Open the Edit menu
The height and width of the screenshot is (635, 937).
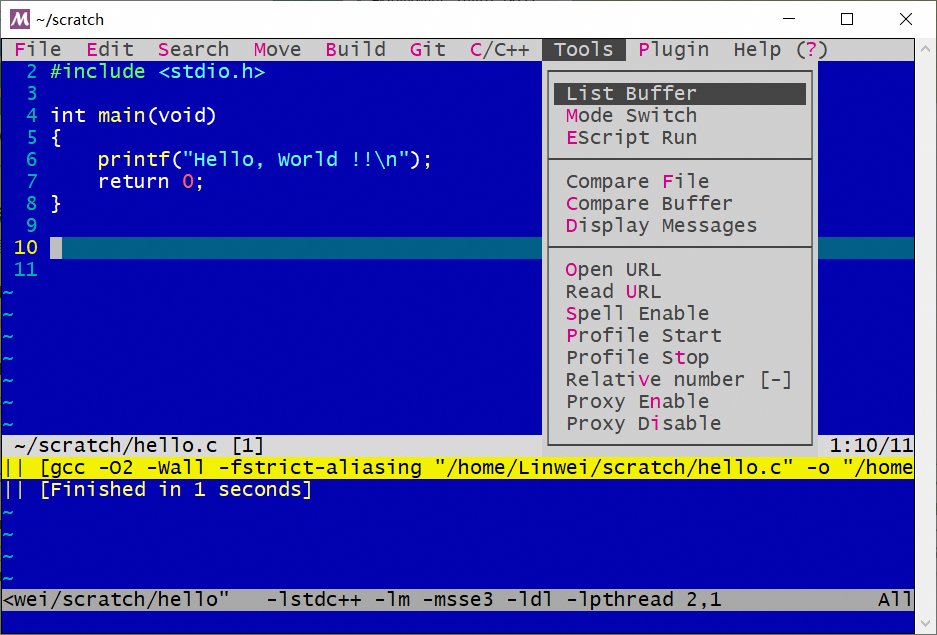(x=109, y=49)
